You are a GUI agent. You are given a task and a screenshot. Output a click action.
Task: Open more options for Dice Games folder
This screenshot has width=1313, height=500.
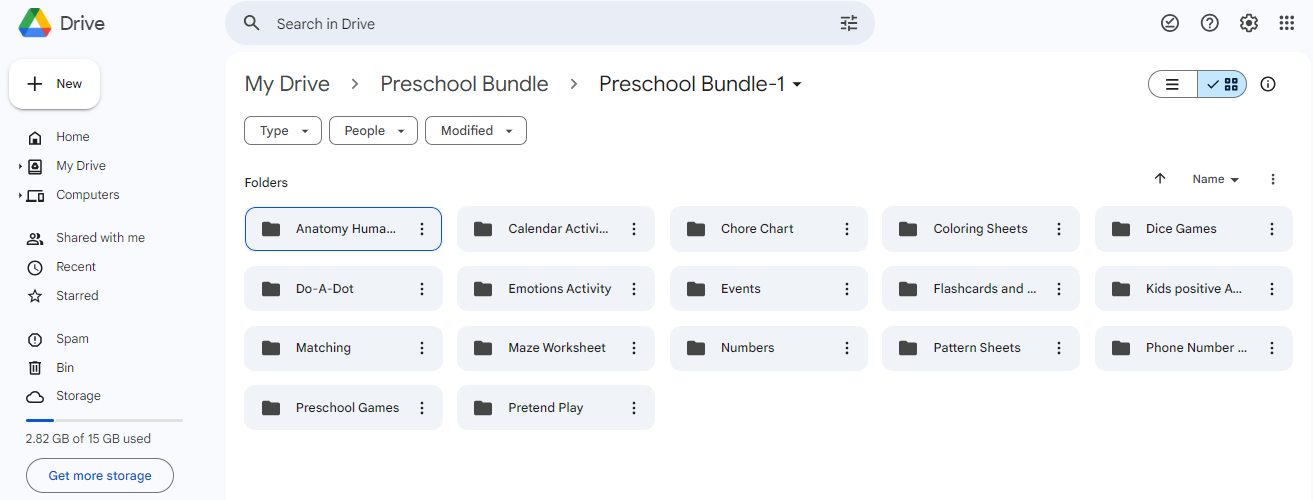point(1272,229)
